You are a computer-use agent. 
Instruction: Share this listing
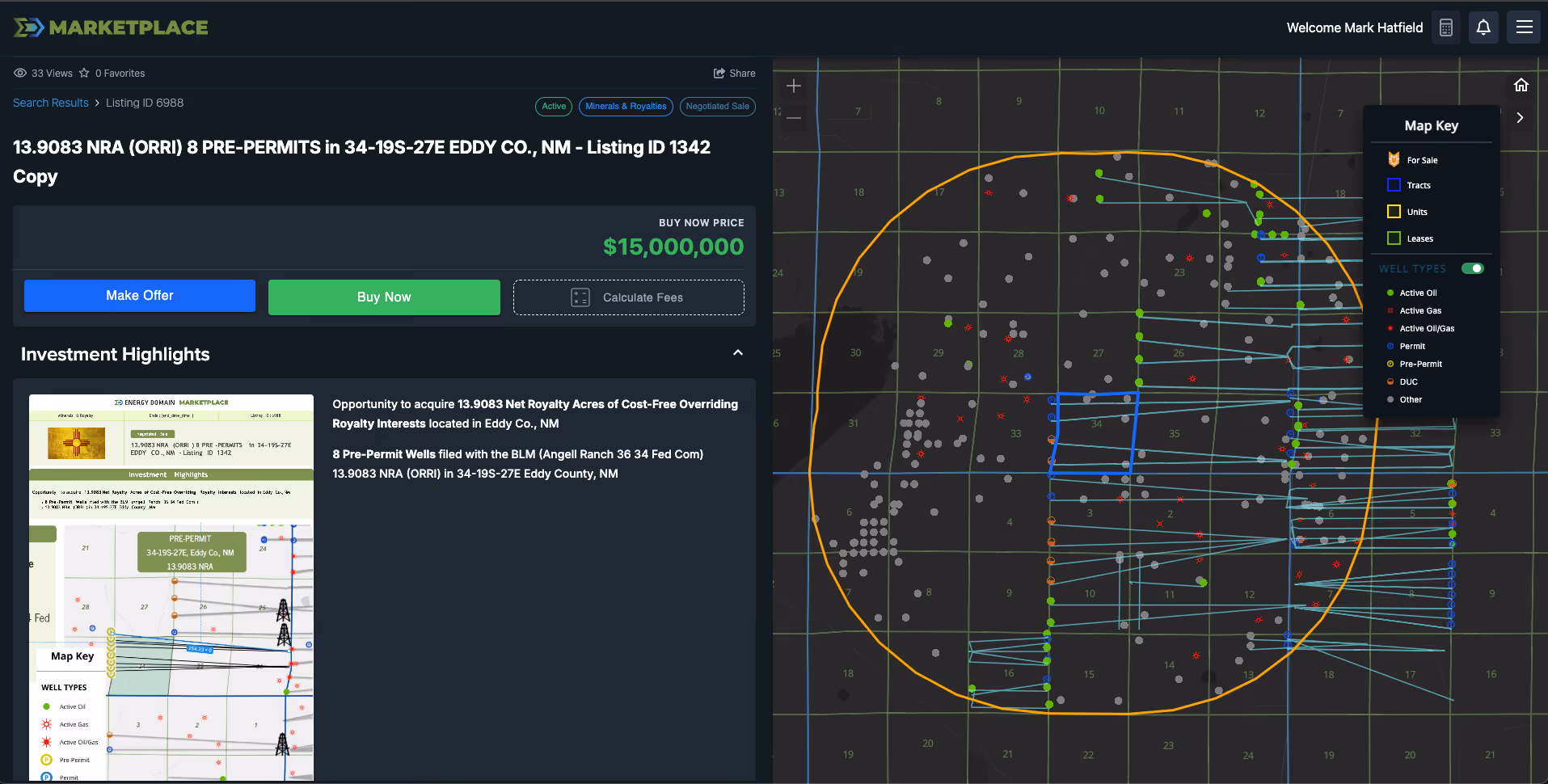(x=734, y=73)
